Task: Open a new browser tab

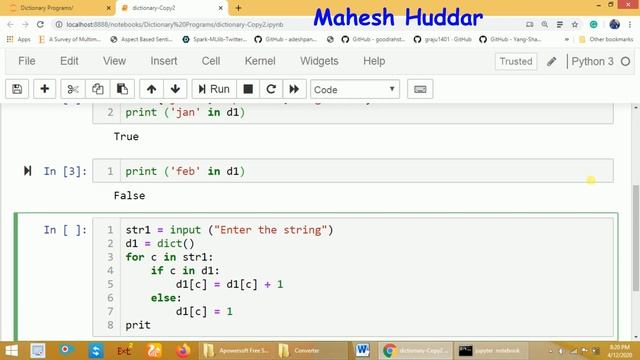Action: tap(238, 8)
